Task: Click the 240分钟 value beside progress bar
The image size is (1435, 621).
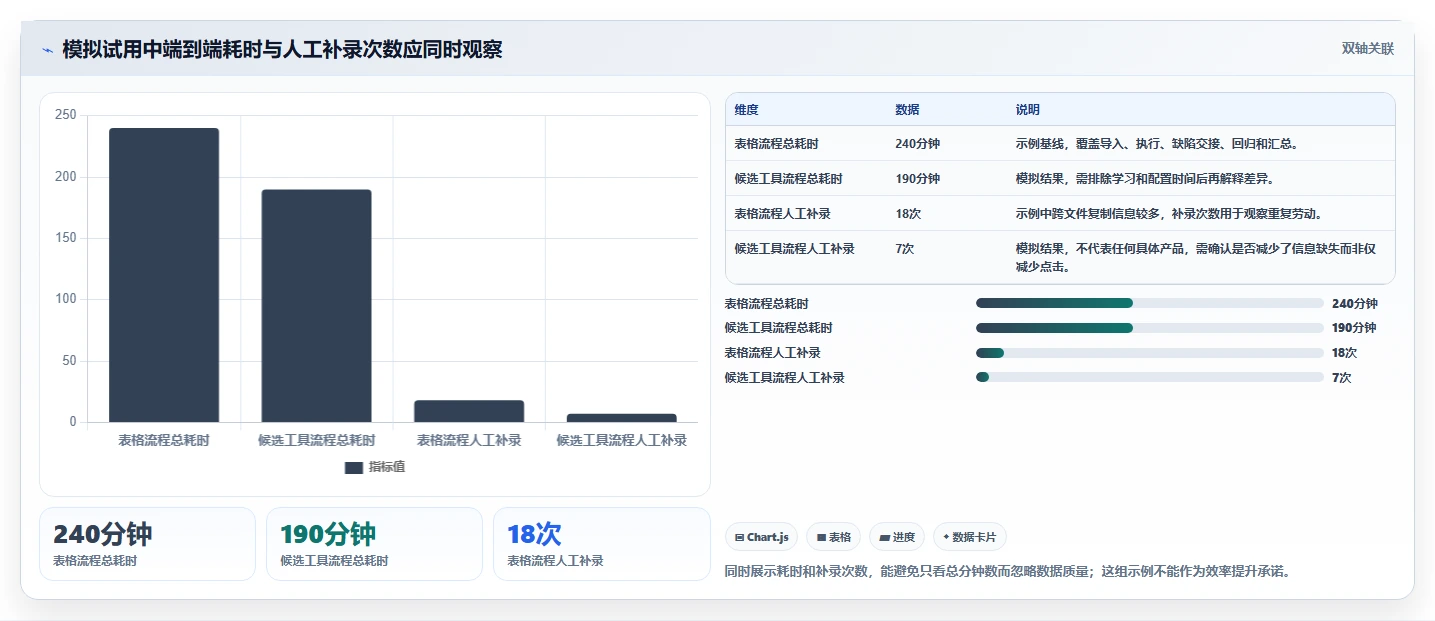Action: click(1354, 303)
